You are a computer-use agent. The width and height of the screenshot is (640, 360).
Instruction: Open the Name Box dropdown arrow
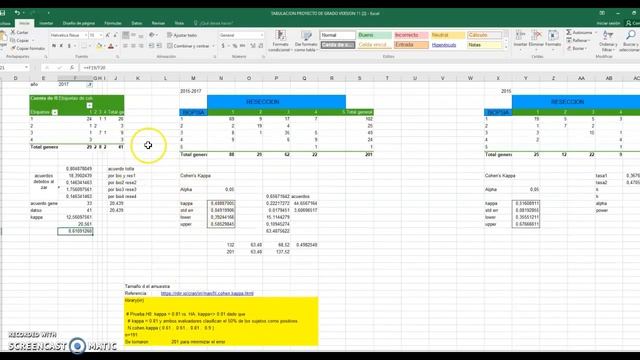[27, 67]
